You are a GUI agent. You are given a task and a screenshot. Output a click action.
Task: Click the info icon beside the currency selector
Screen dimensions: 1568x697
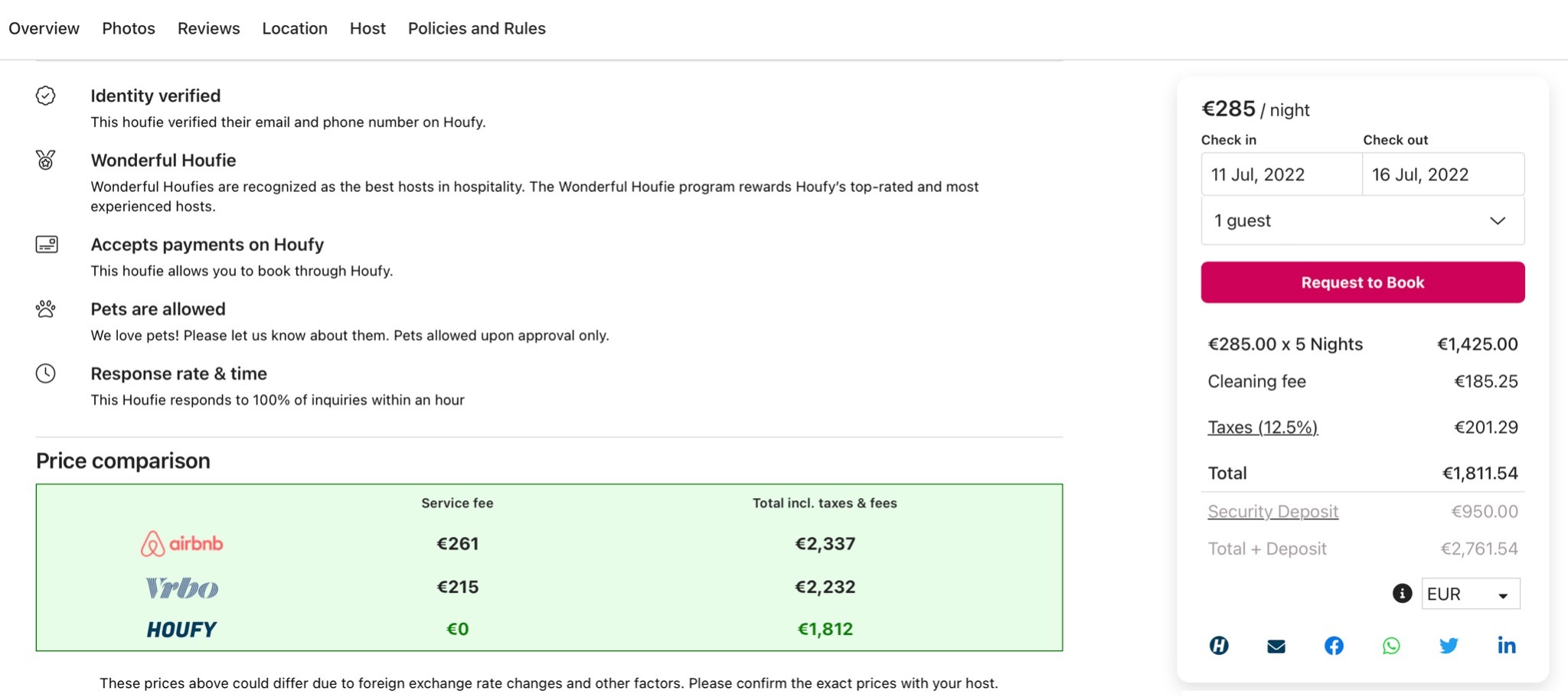tap(1401, 593)
